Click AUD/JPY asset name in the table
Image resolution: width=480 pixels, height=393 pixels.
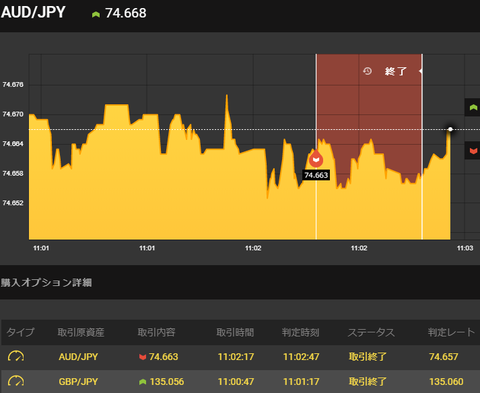tap(78, 357)
